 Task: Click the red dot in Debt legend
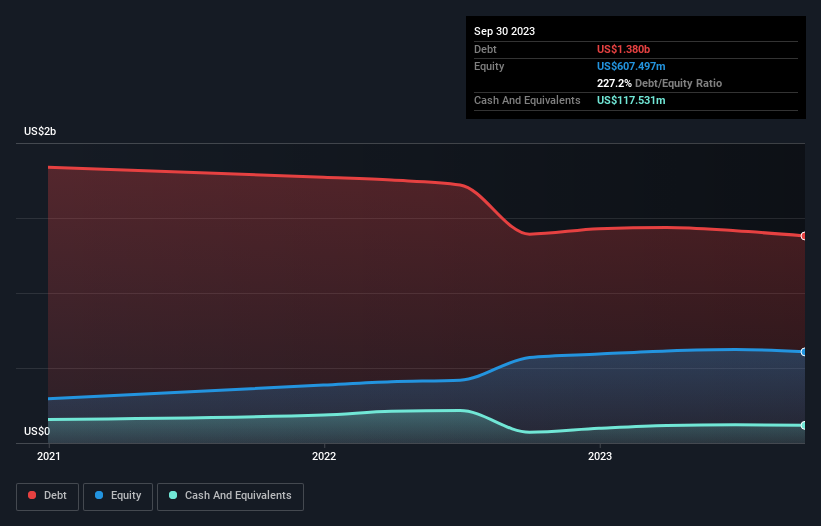tap(32, 495)
